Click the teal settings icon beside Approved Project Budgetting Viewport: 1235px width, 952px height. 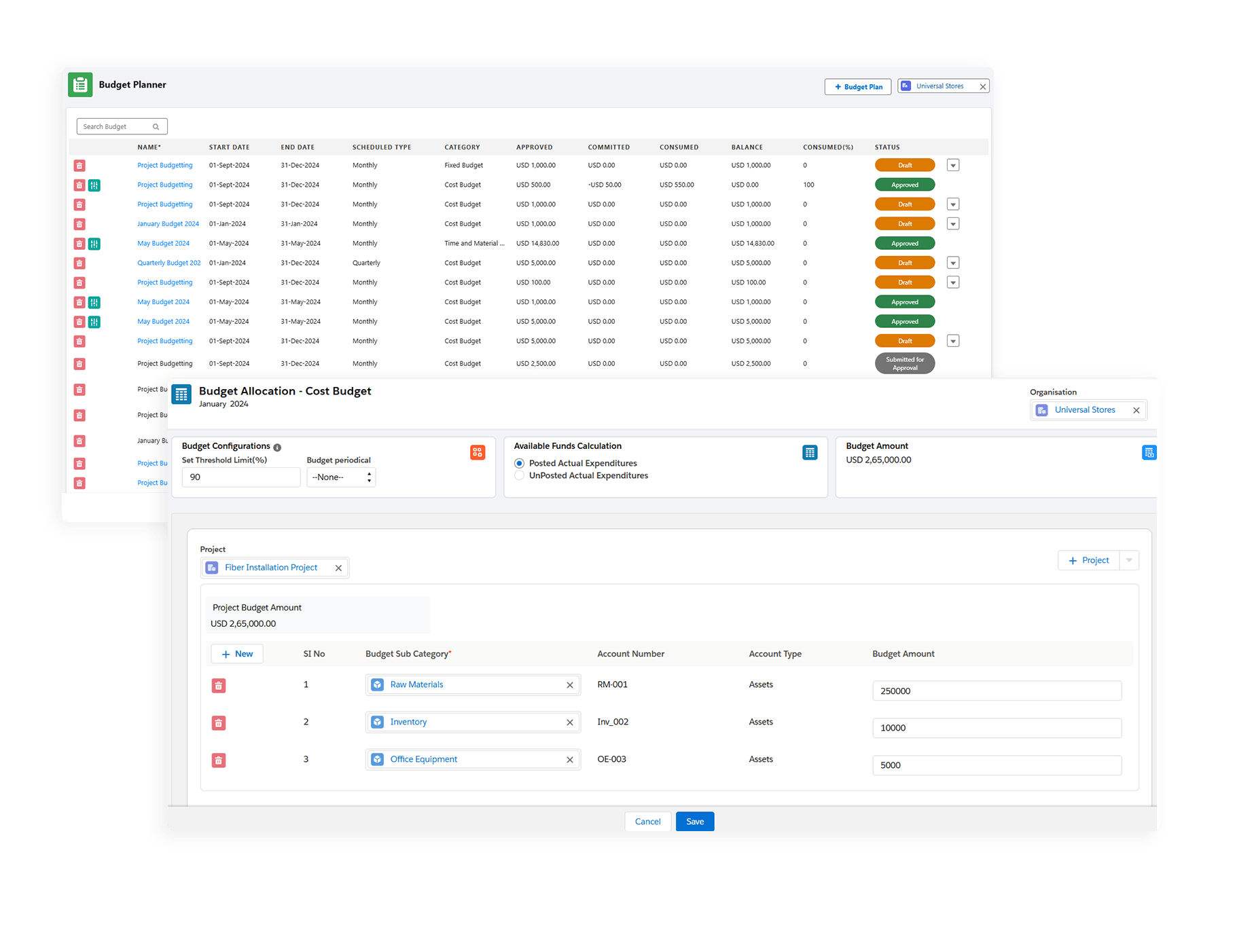coord(94,185)
